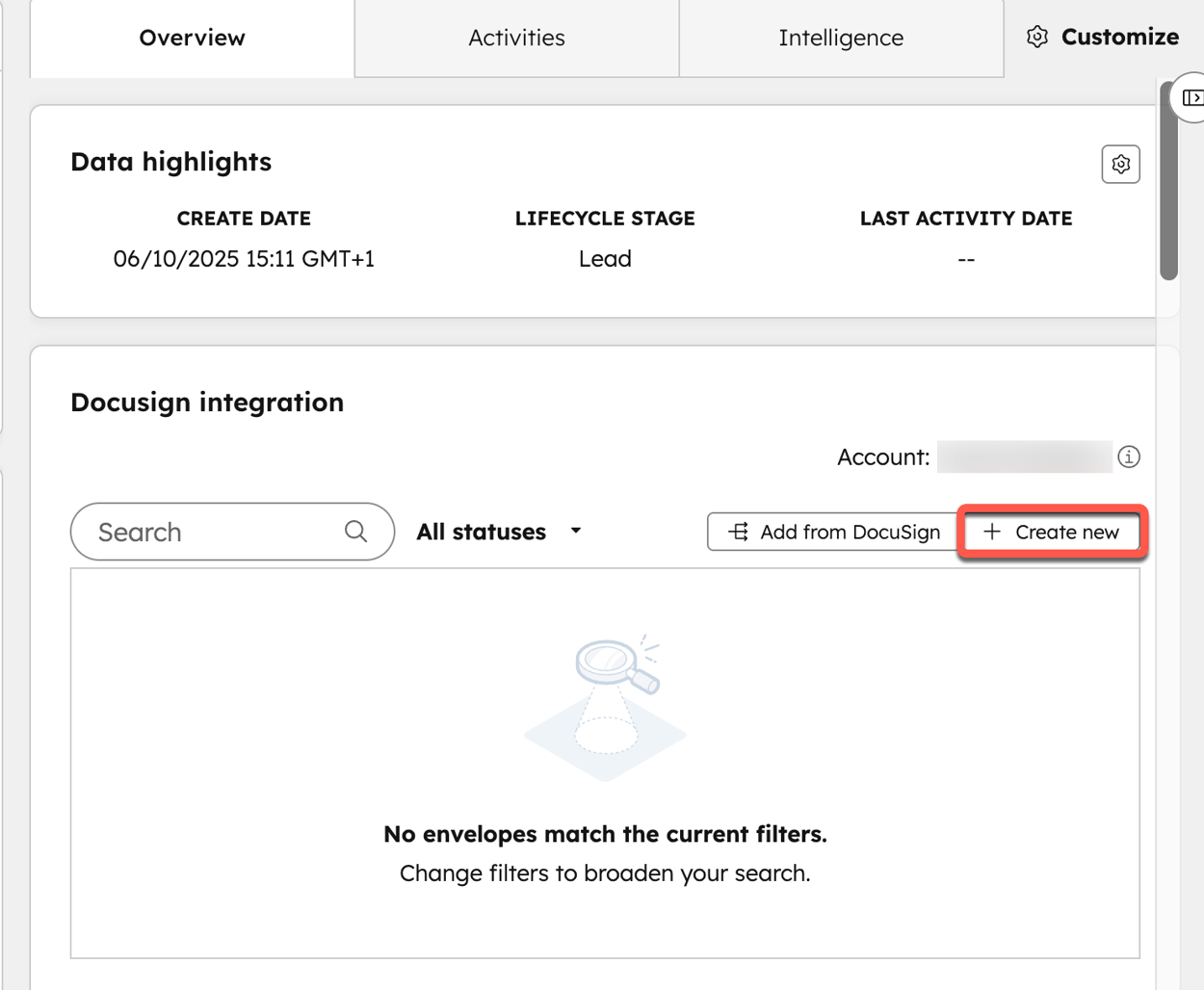Image resolution: width=1204 pixels, height=990 pixels.
Task: Click the magnifying glass in the Search bar
Action: pos(354,531)
